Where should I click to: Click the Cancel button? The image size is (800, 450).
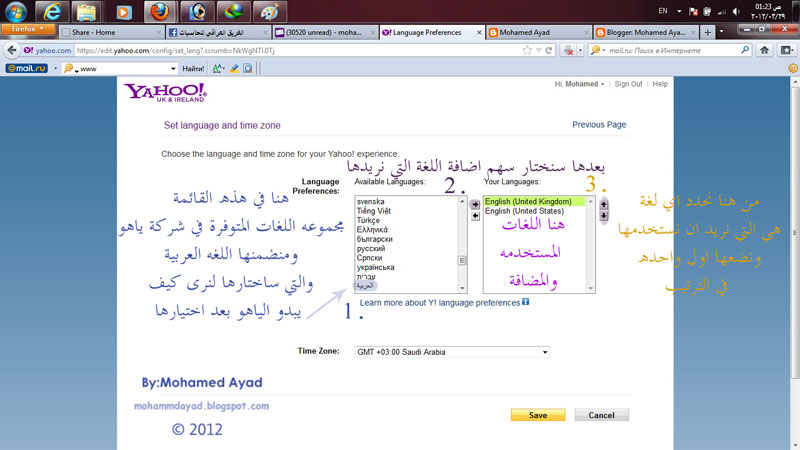click(x=602, y=415)
